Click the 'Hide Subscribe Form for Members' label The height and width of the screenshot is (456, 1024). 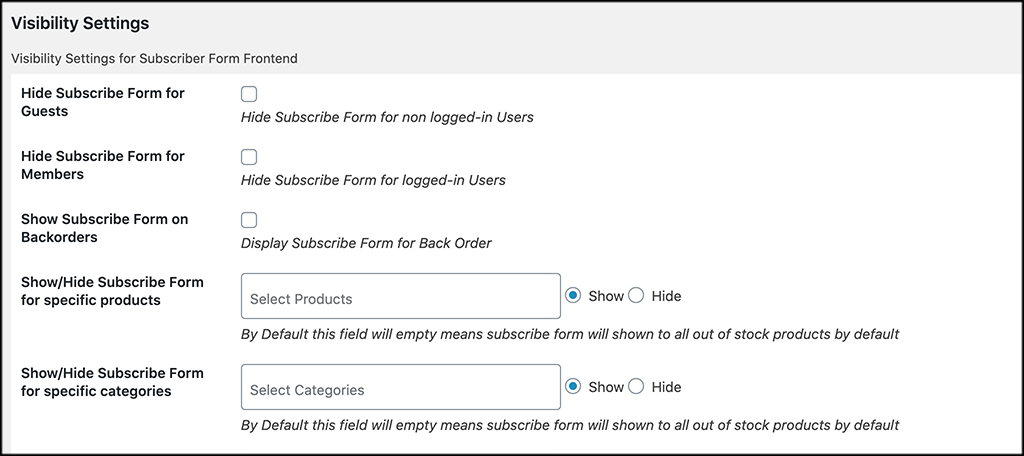pos(103,165)
